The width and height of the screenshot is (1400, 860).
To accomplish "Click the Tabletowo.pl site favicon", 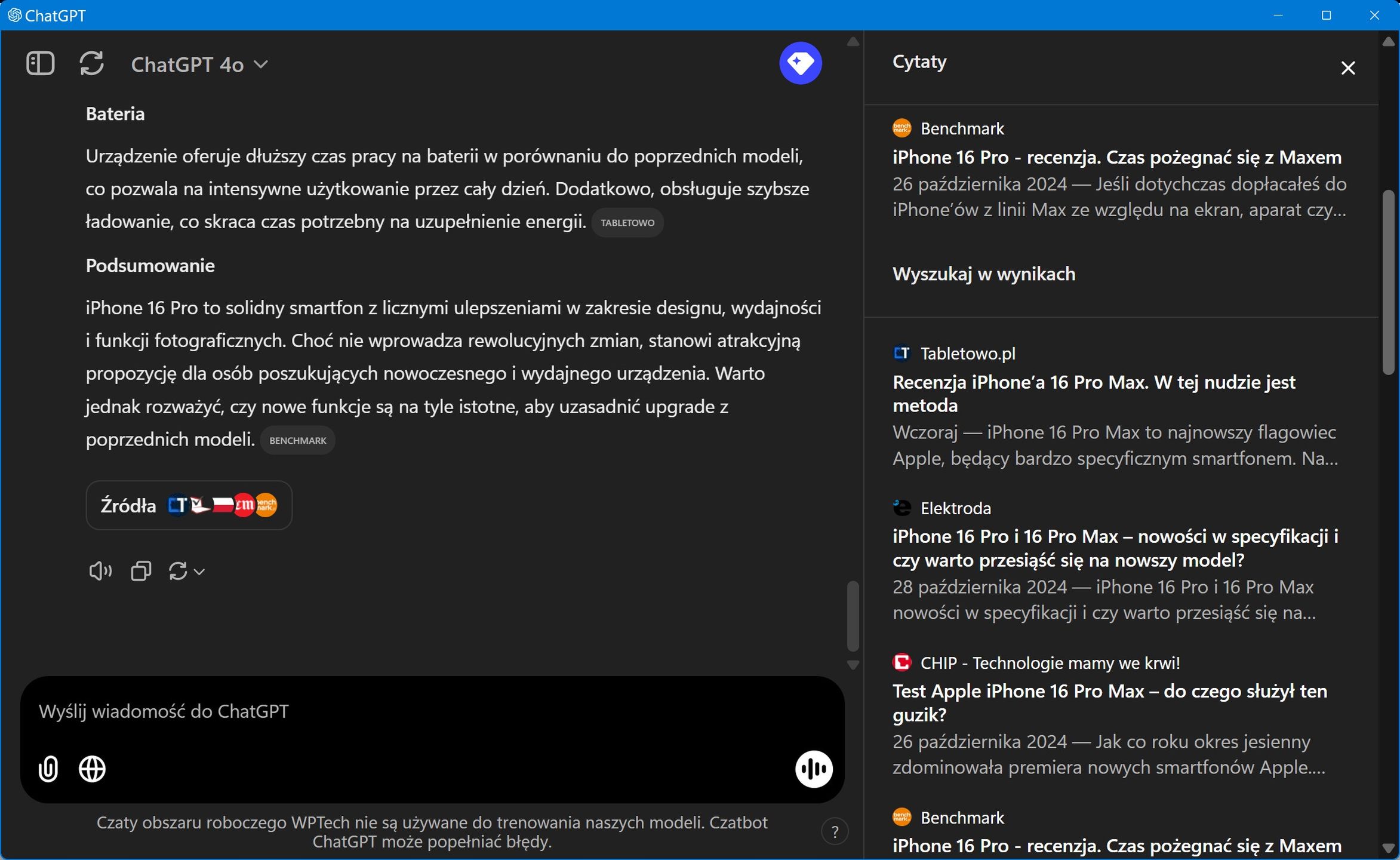I will click(901, 354).
